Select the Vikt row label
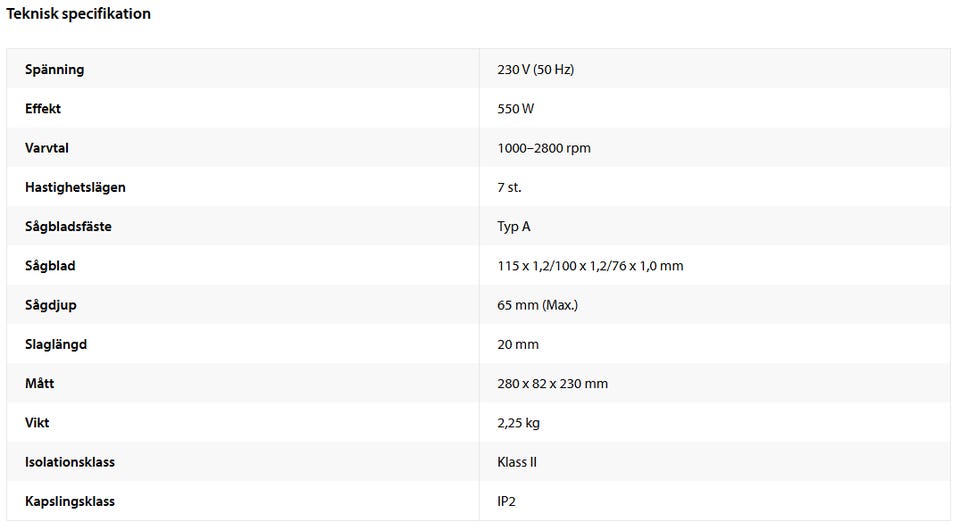 point(37,423)
